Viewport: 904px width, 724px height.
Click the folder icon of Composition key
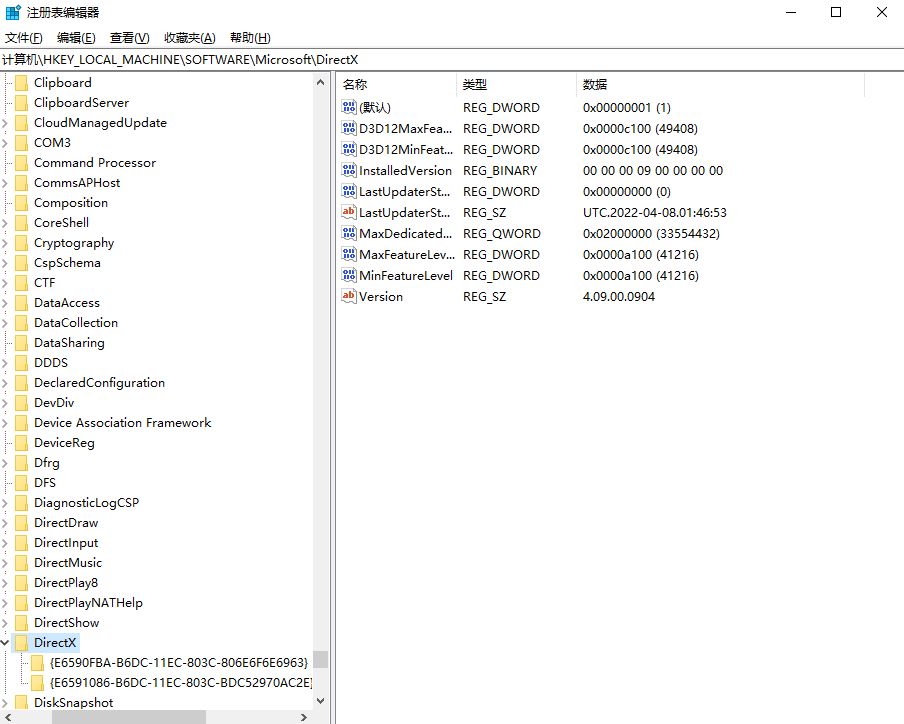(21, 203)
